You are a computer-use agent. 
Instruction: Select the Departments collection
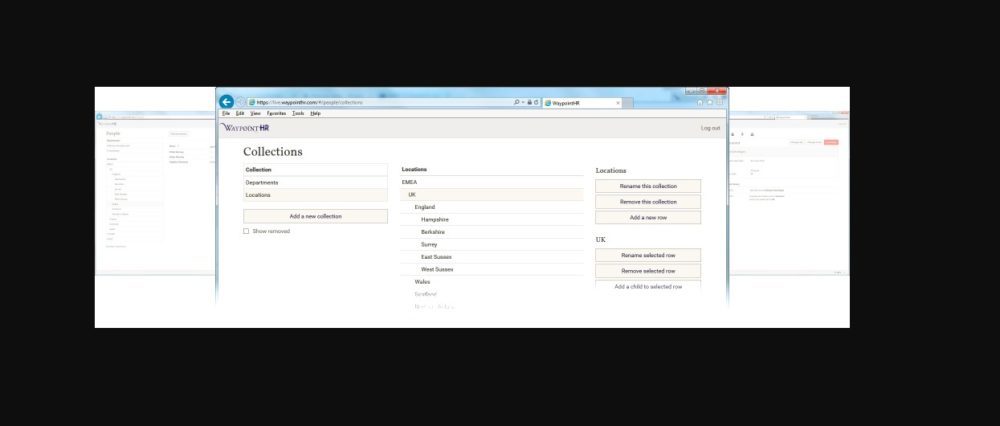[262, 183]
